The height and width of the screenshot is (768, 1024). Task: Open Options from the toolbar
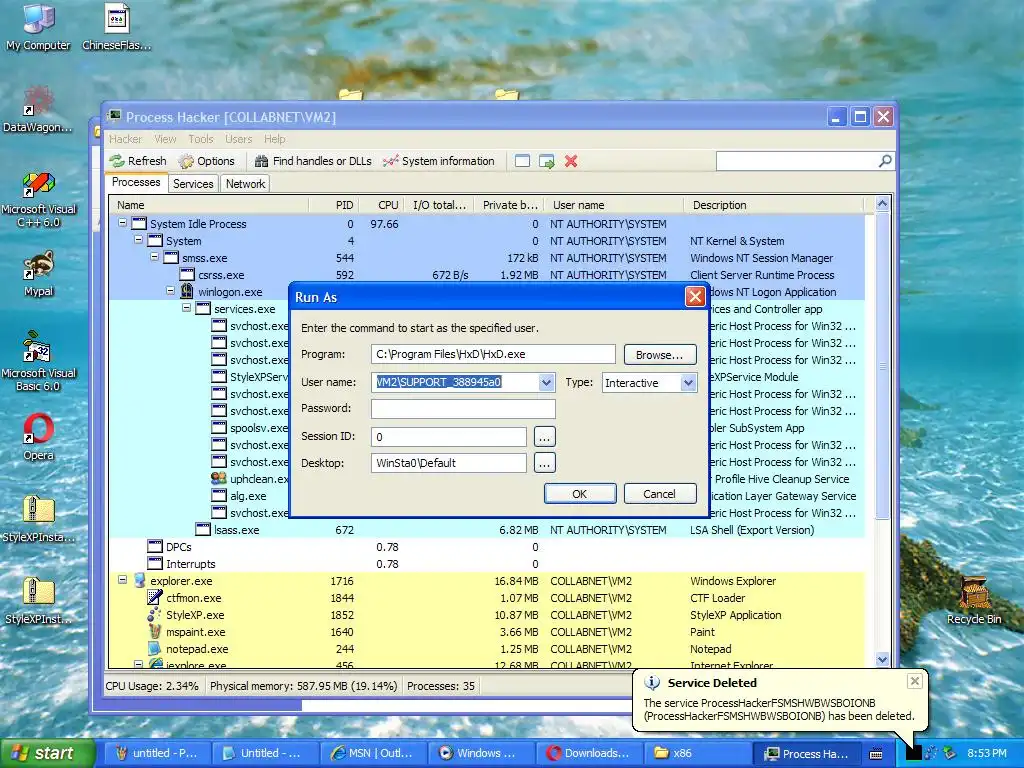tap(206, 161)
